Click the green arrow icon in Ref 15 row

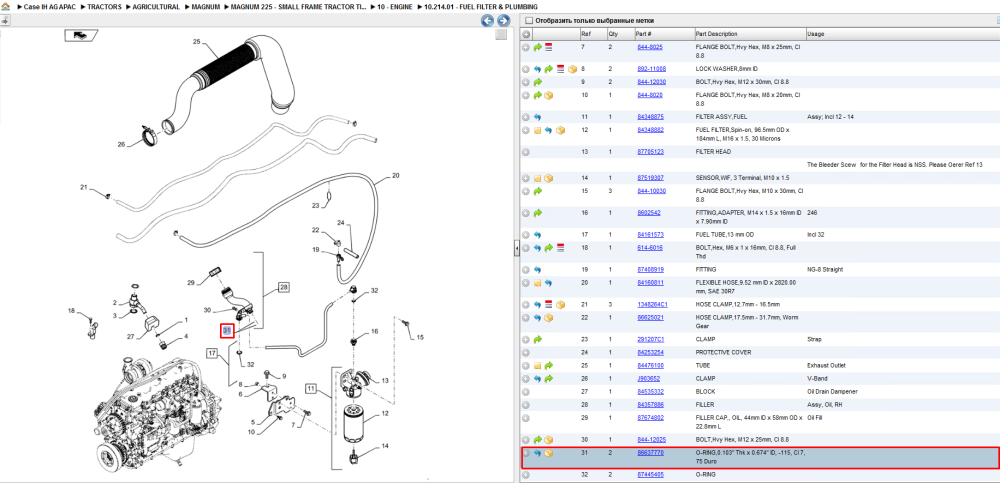point(538,191)
